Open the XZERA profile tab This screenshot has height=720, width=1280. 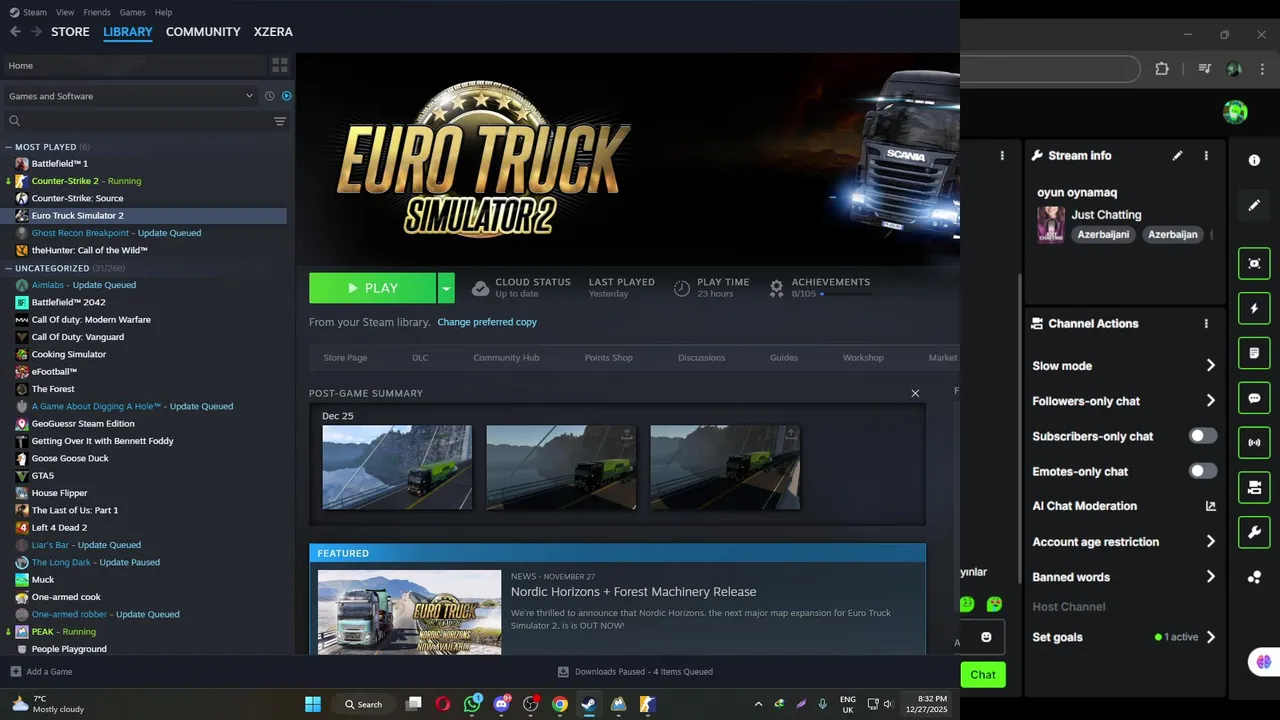[273, 32]
